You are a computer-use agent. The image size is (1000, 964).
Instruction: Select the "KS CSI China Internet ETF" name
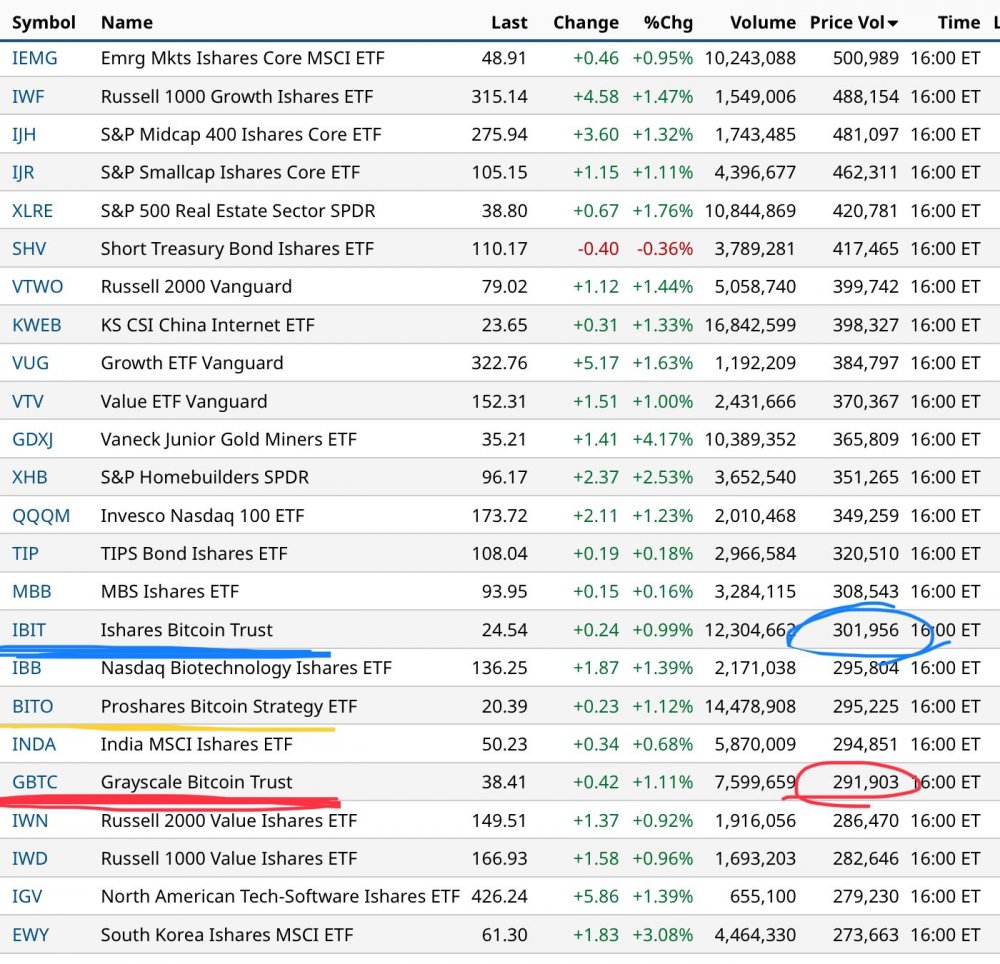tap(208, 325)
